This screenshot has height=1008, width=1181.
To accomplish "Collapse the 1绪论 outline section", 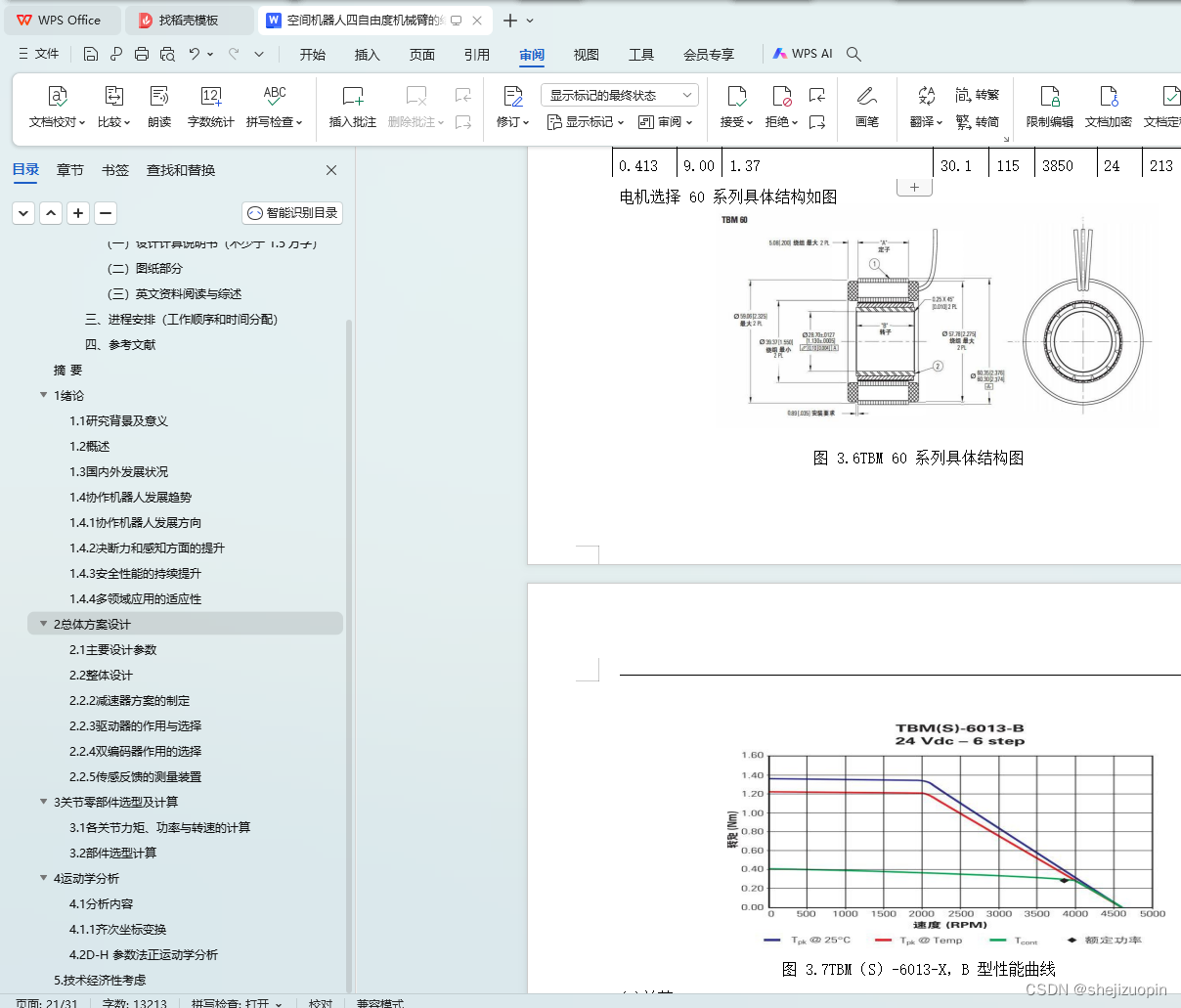I will click(x=43, y=395).
